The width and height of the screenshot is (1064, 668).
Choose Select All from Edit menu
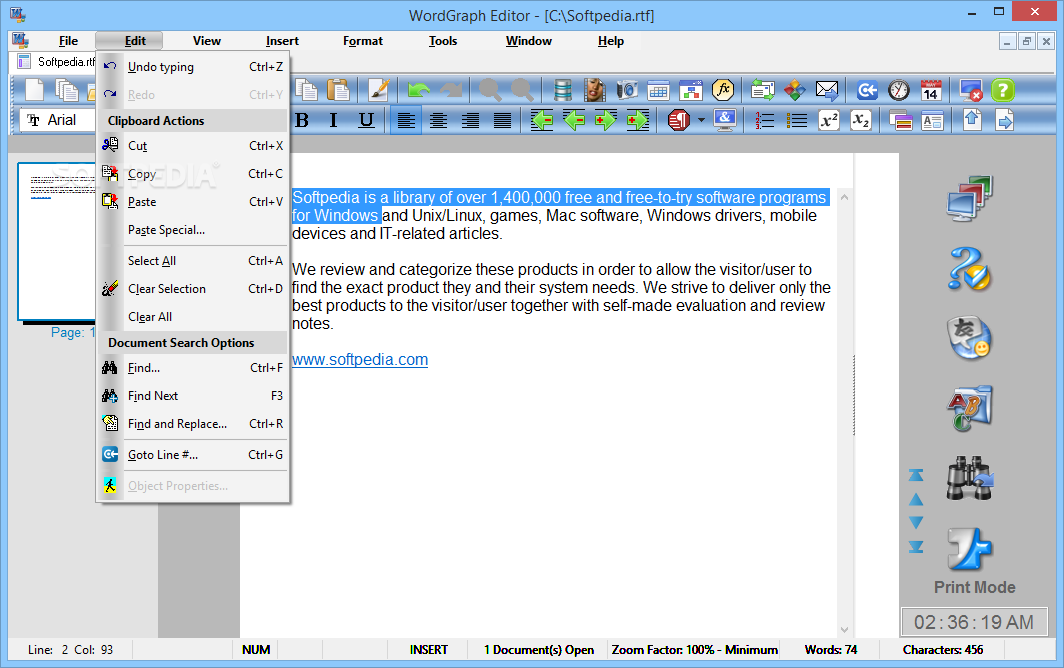coord(193,261)
